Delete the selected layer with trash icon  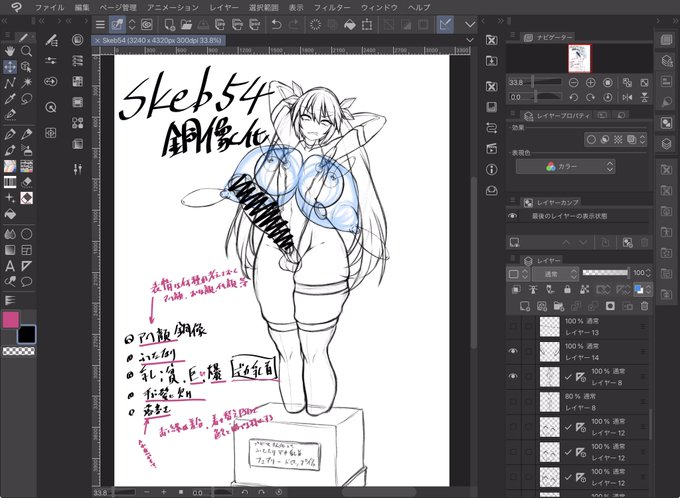click(644, 306)
